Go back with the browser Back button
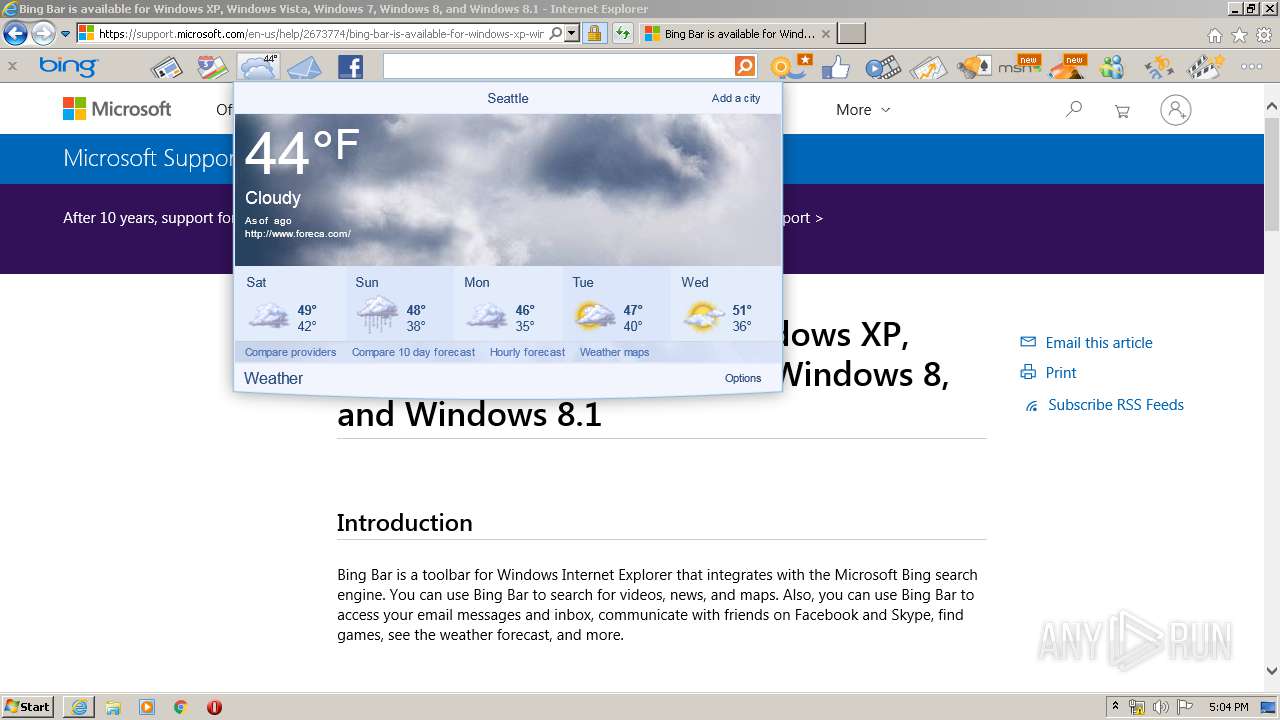The width and height of the screenshot is (1280, 720). tap(15, 33)
